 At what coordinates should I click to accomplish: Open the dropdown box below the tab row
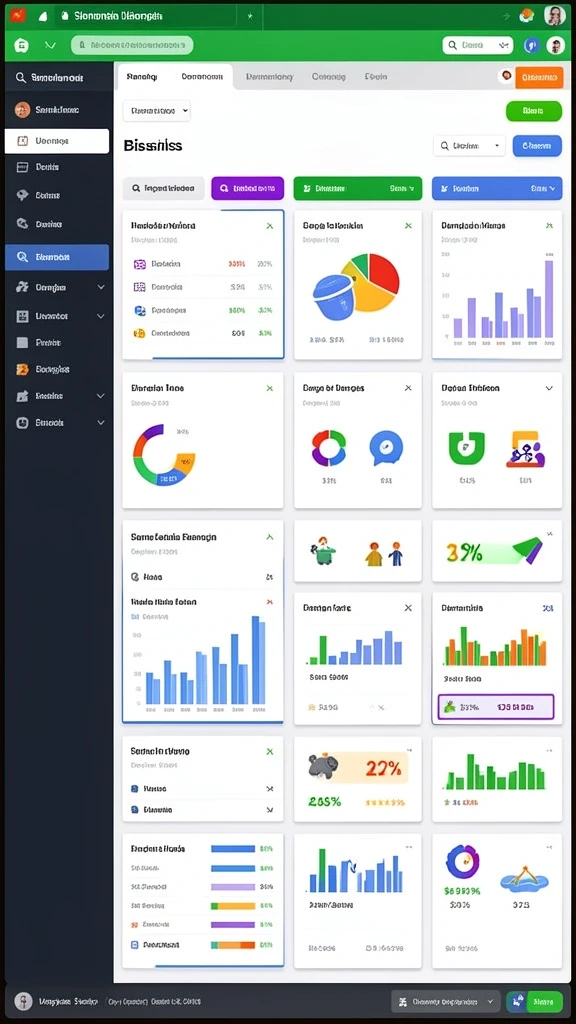[157, 111]
